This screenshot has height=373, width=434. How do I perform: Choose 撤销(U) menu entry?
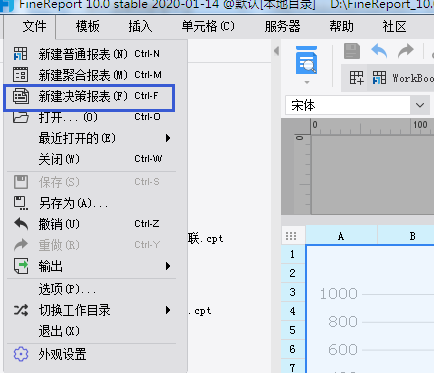[91, 224]
